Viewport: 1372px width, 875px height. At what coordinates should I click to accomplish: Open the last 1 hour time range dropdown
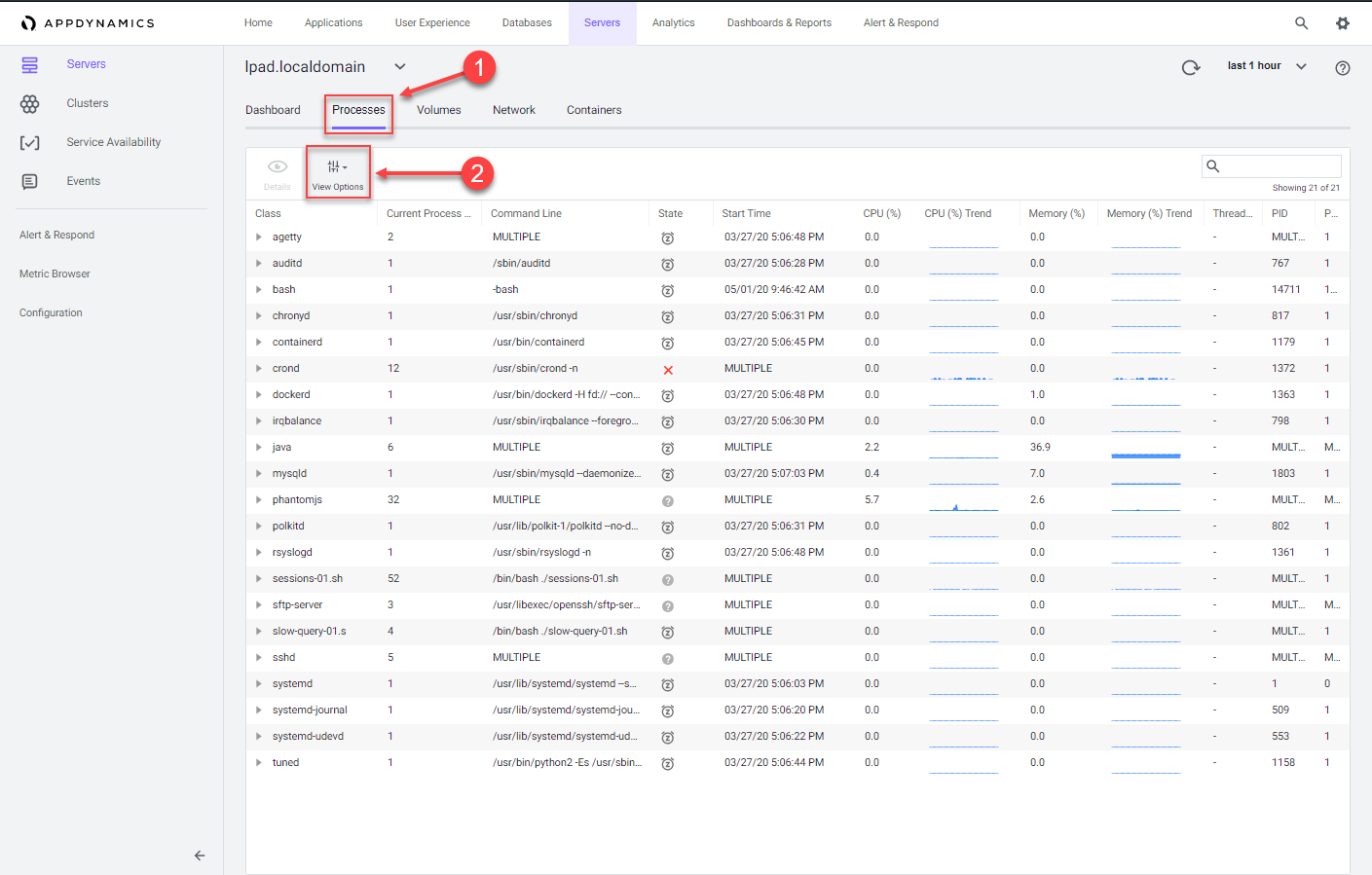[x=1267, y=66]
